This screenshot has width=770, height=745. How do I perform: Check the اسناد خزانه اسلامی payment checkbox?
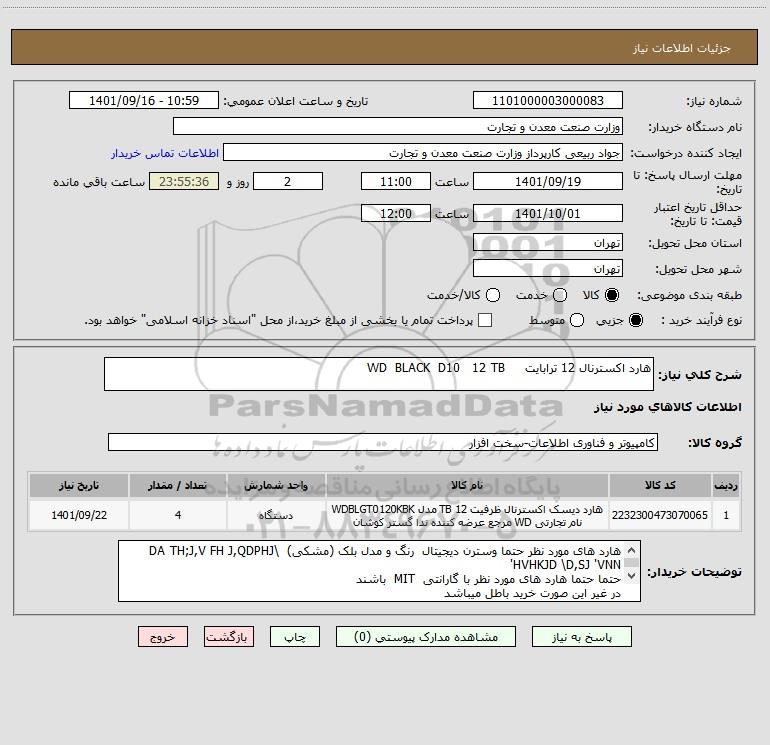click(485, 320)
